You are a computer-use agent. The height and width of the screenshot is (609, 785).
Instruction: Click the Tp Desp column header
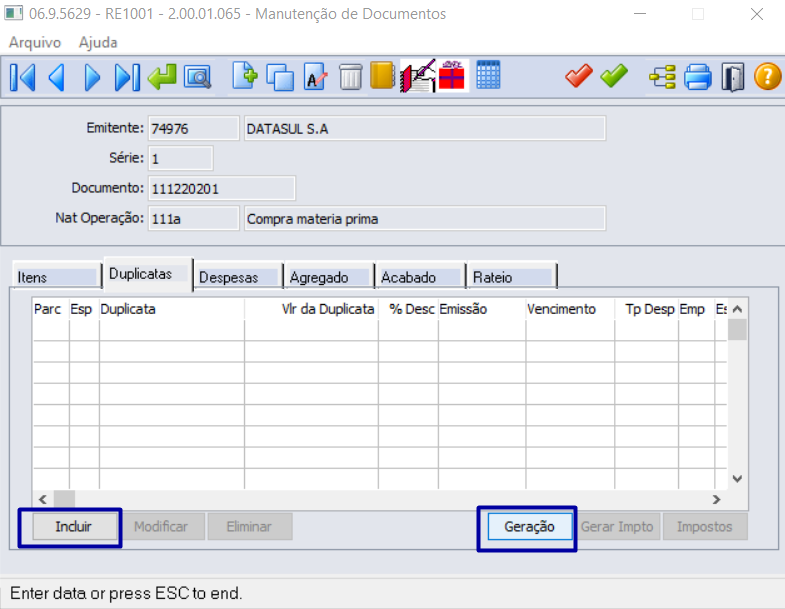click(x=647, y=309)
